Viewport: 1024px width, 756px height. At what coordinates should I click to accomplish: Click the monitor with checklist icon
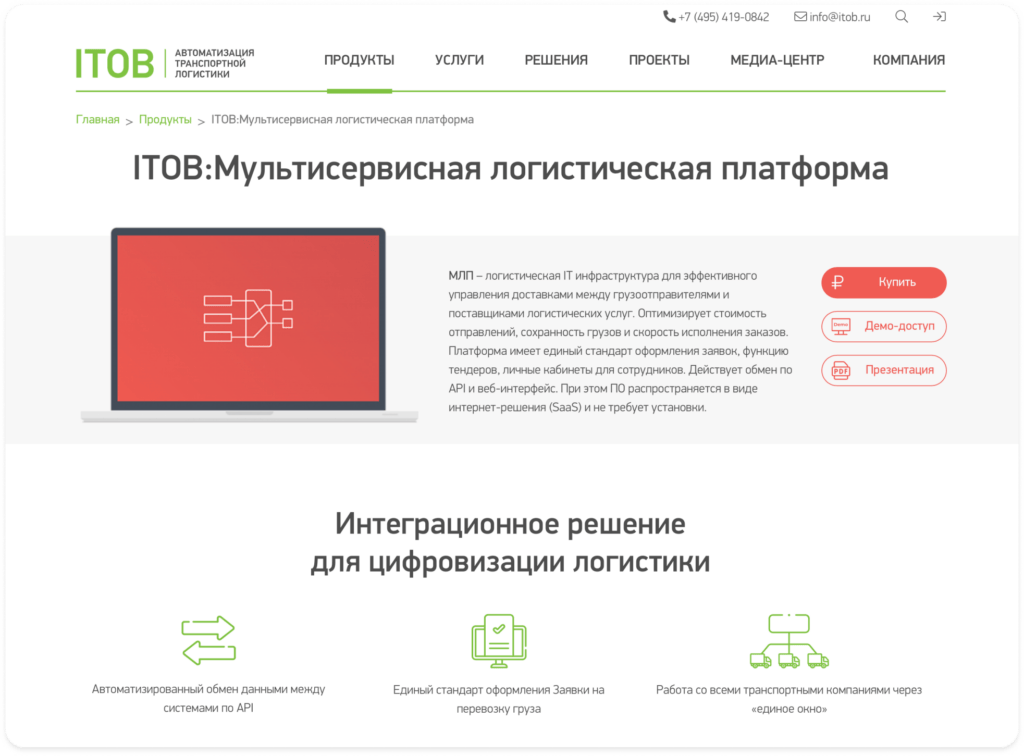[x=497, y=641]
